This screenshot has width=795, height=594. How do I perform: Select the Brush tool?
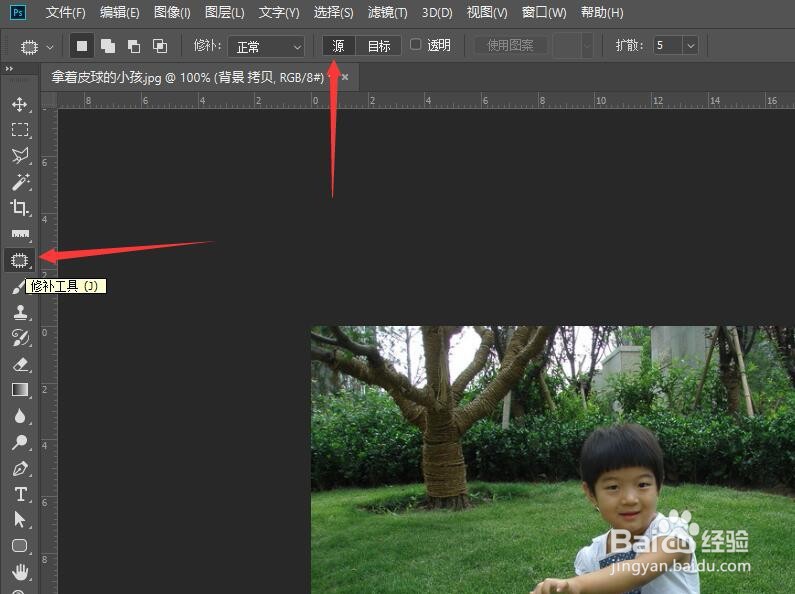point(17,287)
